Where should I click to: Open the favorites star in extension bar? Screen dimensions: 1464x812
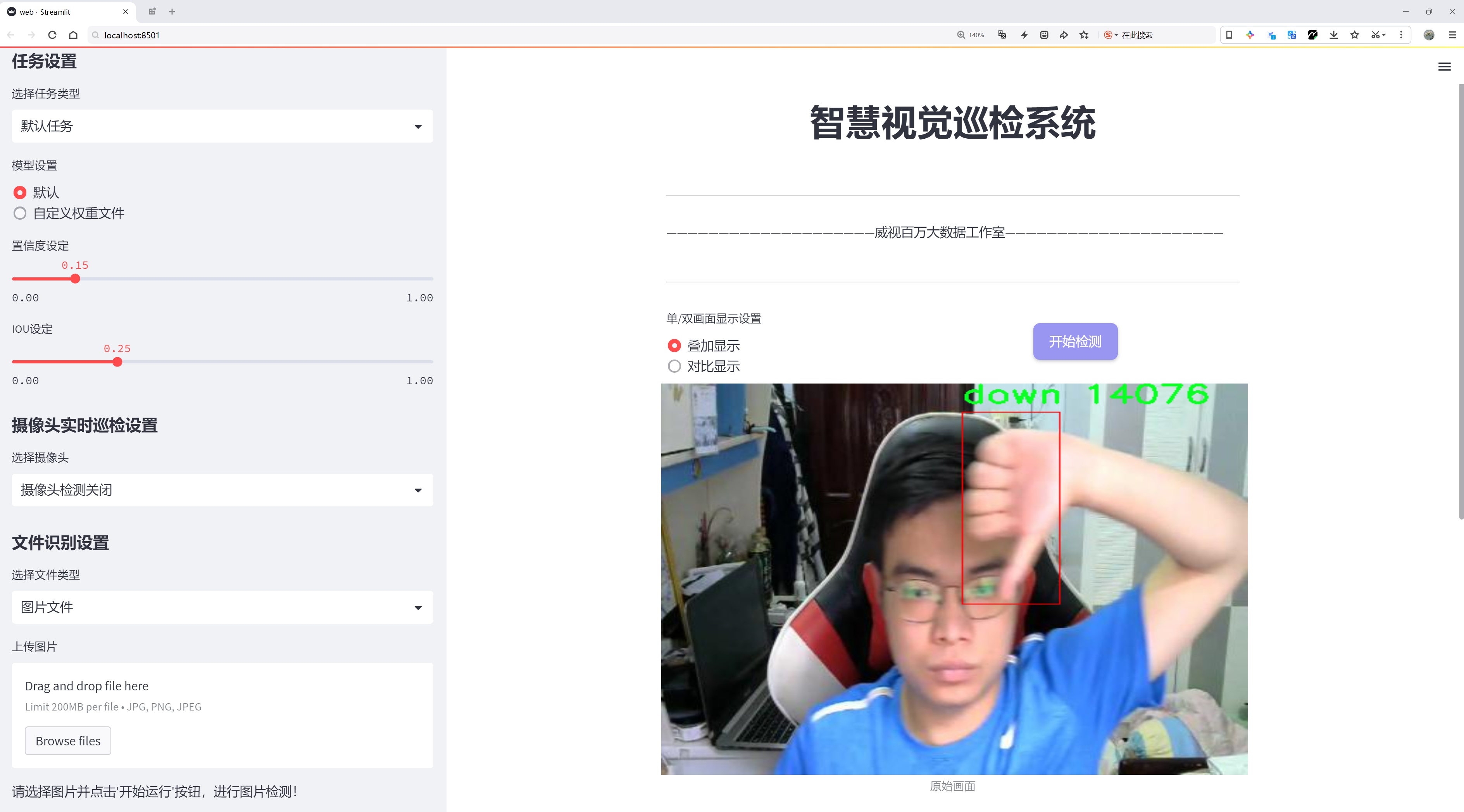coord(1355,35)
